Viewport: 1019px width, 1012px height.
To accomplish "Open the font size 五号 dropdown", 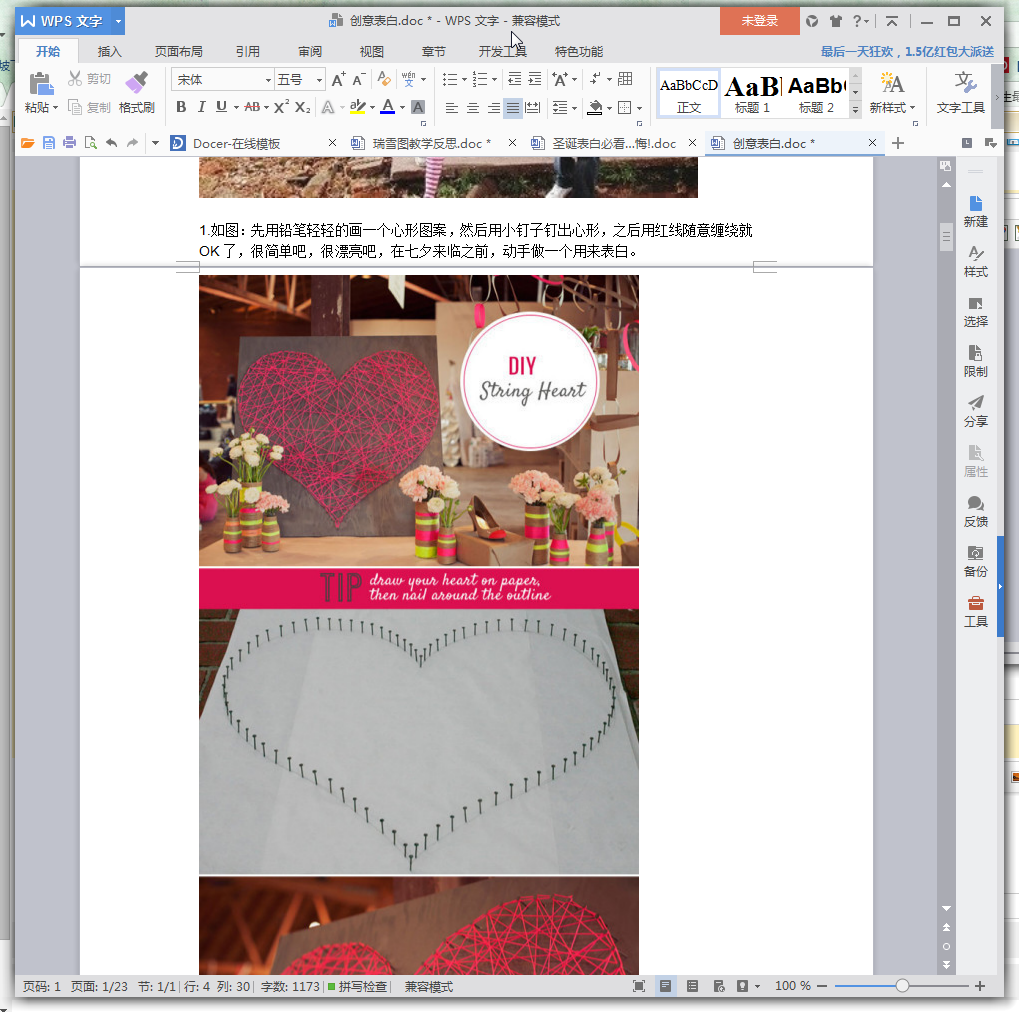I will coord(319,80).
